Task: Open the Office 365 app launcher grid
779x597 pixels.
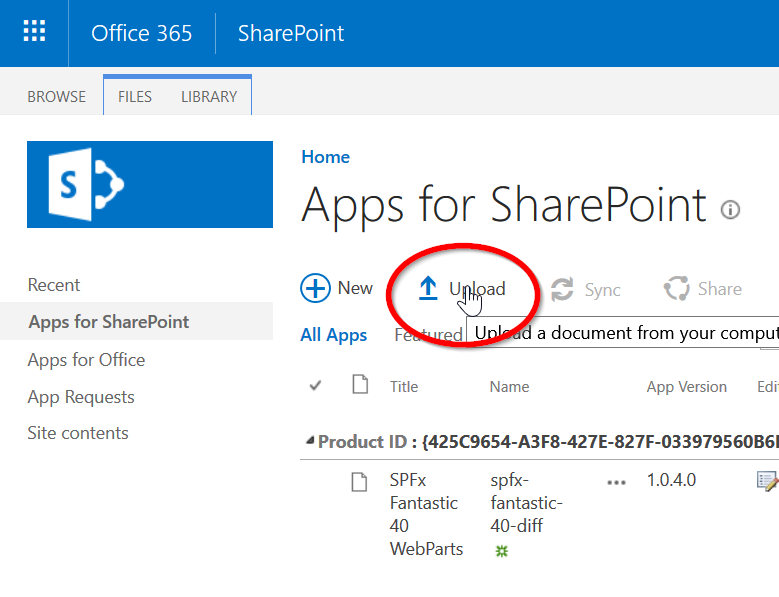Action: 34,31
